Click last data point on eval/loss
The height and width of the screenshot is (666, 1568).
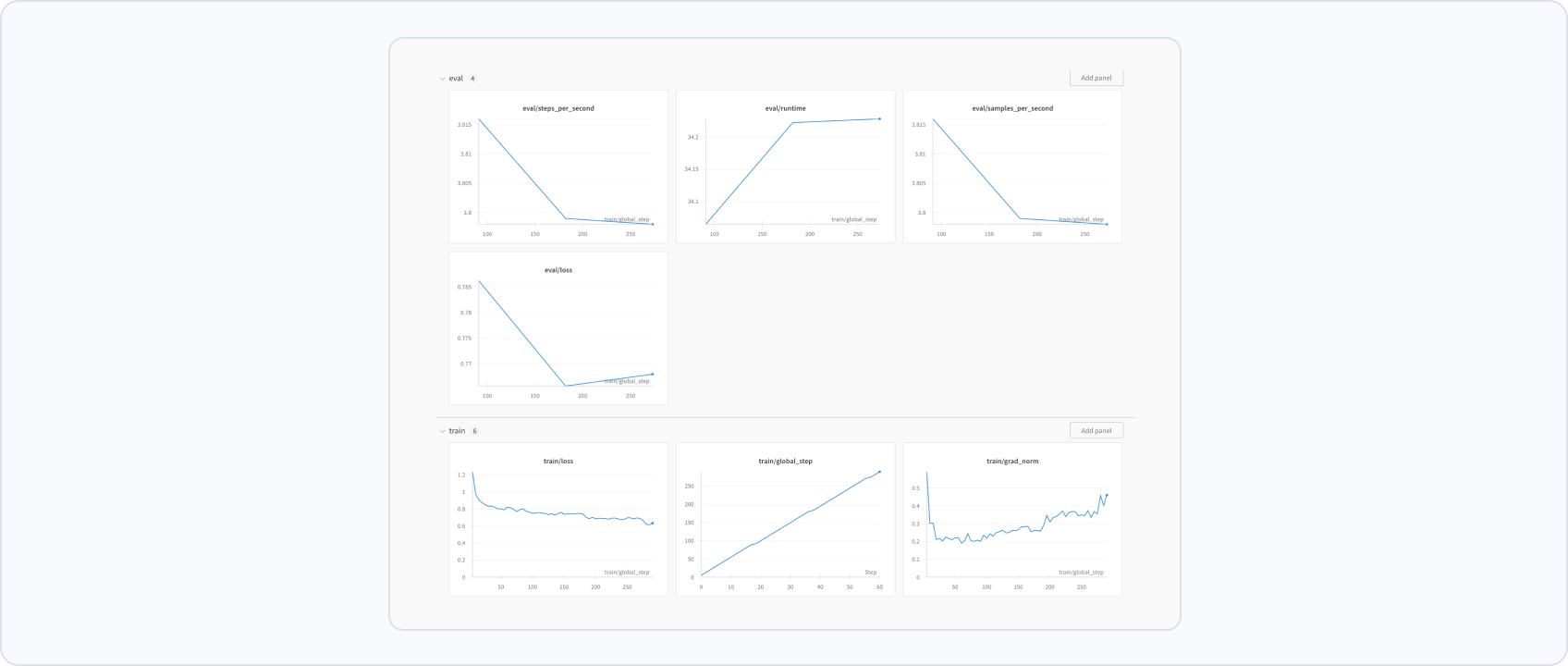pyautogui.click(x=653, y=374)
